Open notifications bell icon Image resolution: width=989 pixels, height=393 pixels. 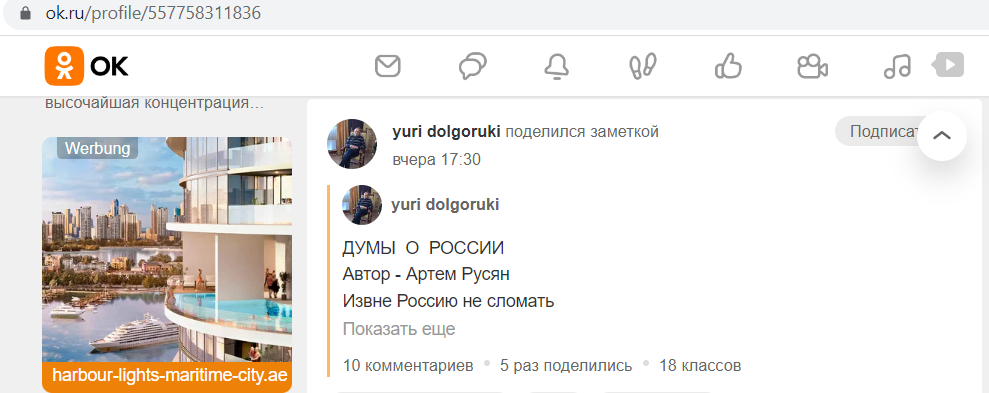(556, 66)
